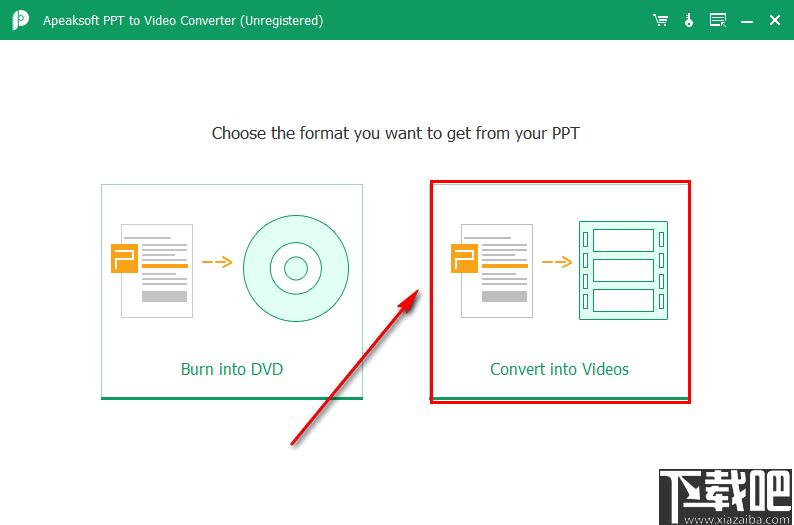
Task: Click the "Burn into DVD" label text
Action: tap(232, 369)
